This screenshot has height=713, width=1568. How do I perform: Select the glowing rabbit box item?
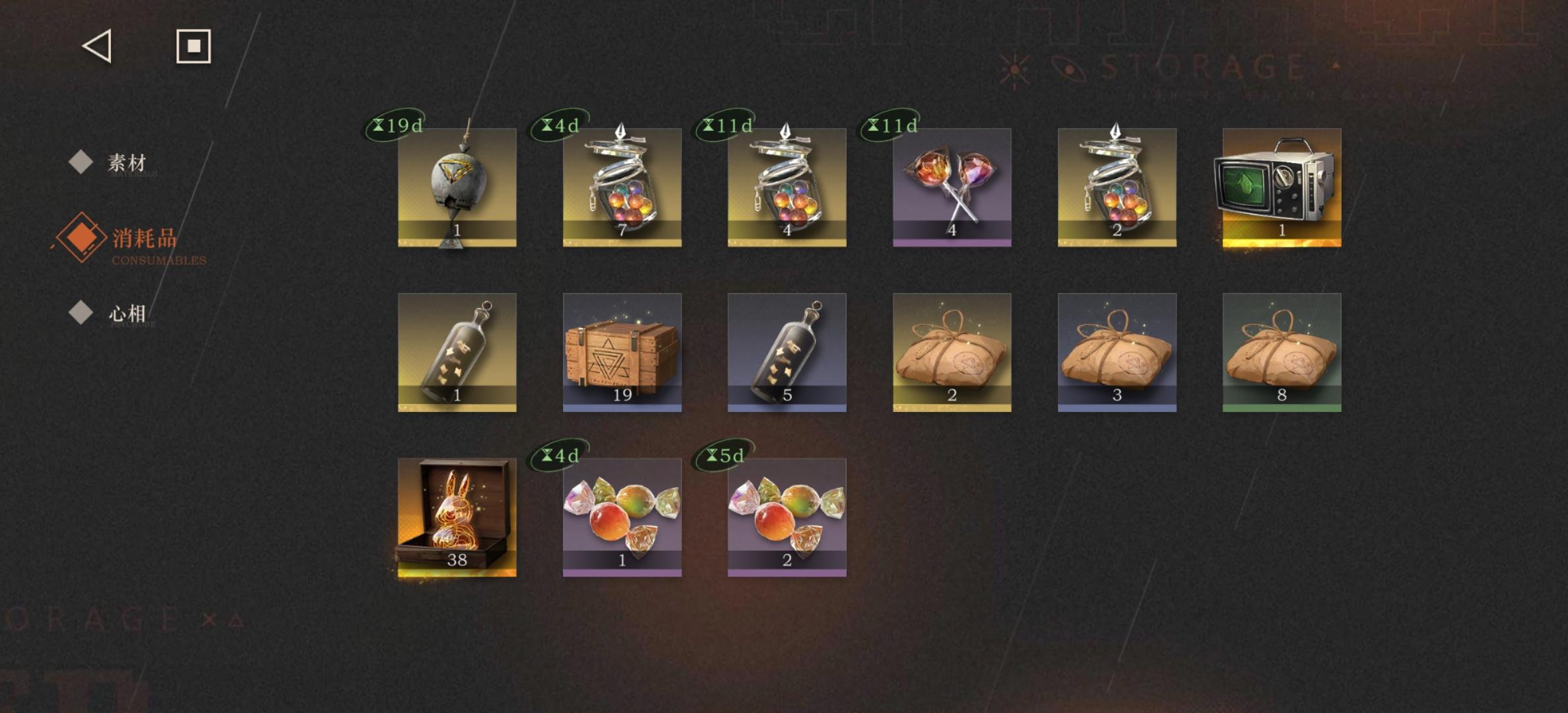457,518
